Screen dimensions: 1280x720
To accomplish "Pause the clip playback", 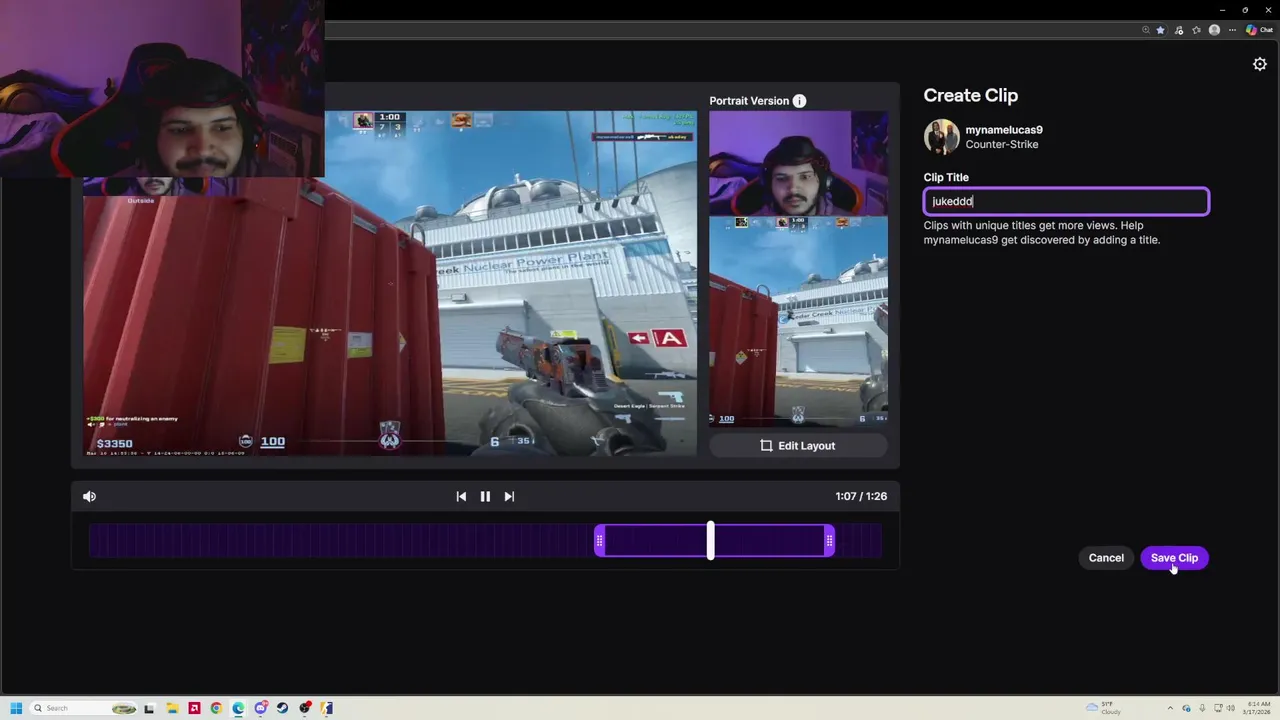I will click(485, 496).
